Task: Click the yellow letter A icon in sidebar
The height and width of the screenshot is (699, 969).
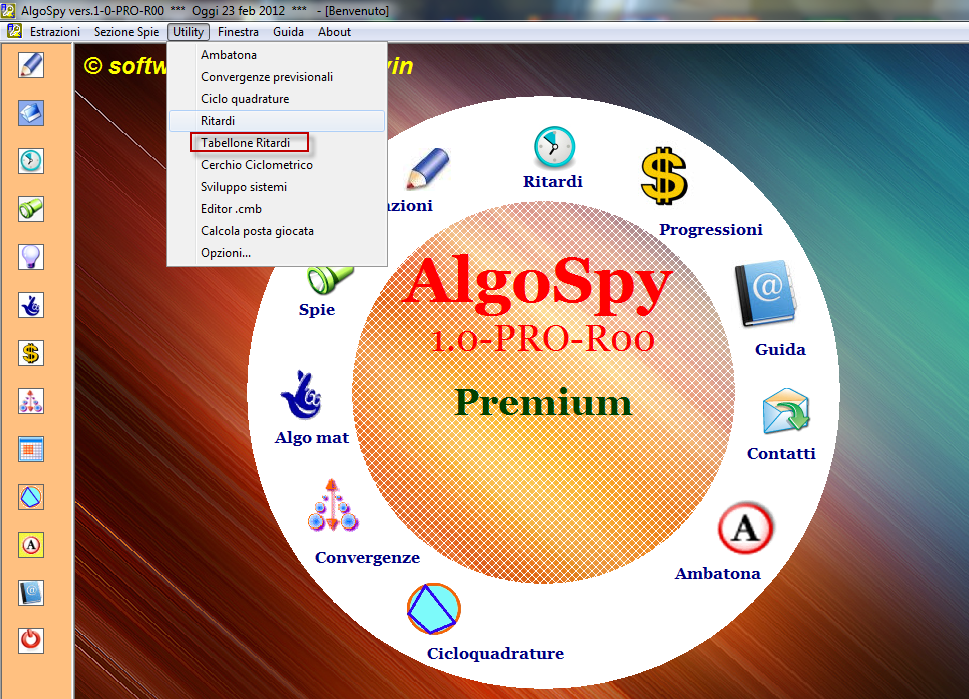Action: pos(31,545)
